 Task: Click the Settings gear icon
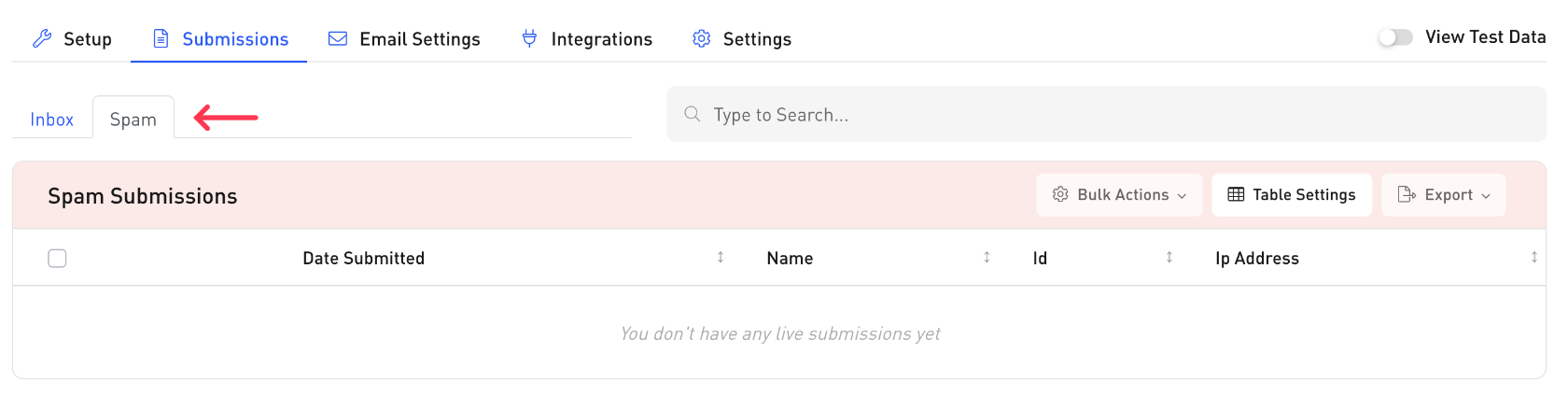click(x=702, y=38)
